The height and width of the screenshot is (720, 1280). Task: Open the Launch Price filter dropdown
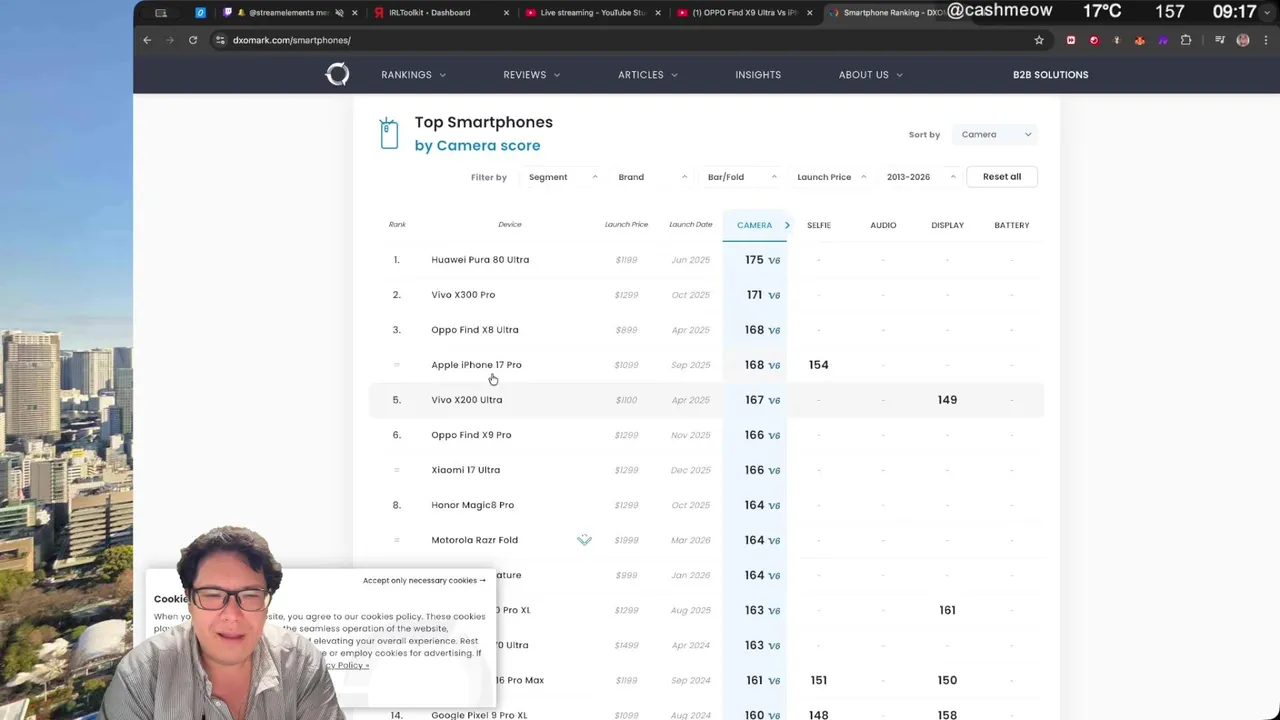832,177
